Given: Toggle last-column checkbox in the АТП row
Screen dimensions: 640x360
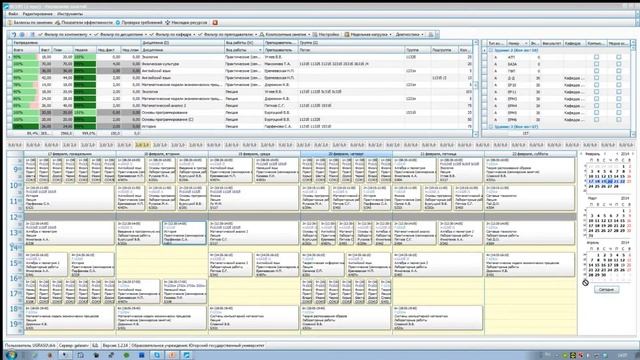Looking at the screenshot, I should coord(619,57).
